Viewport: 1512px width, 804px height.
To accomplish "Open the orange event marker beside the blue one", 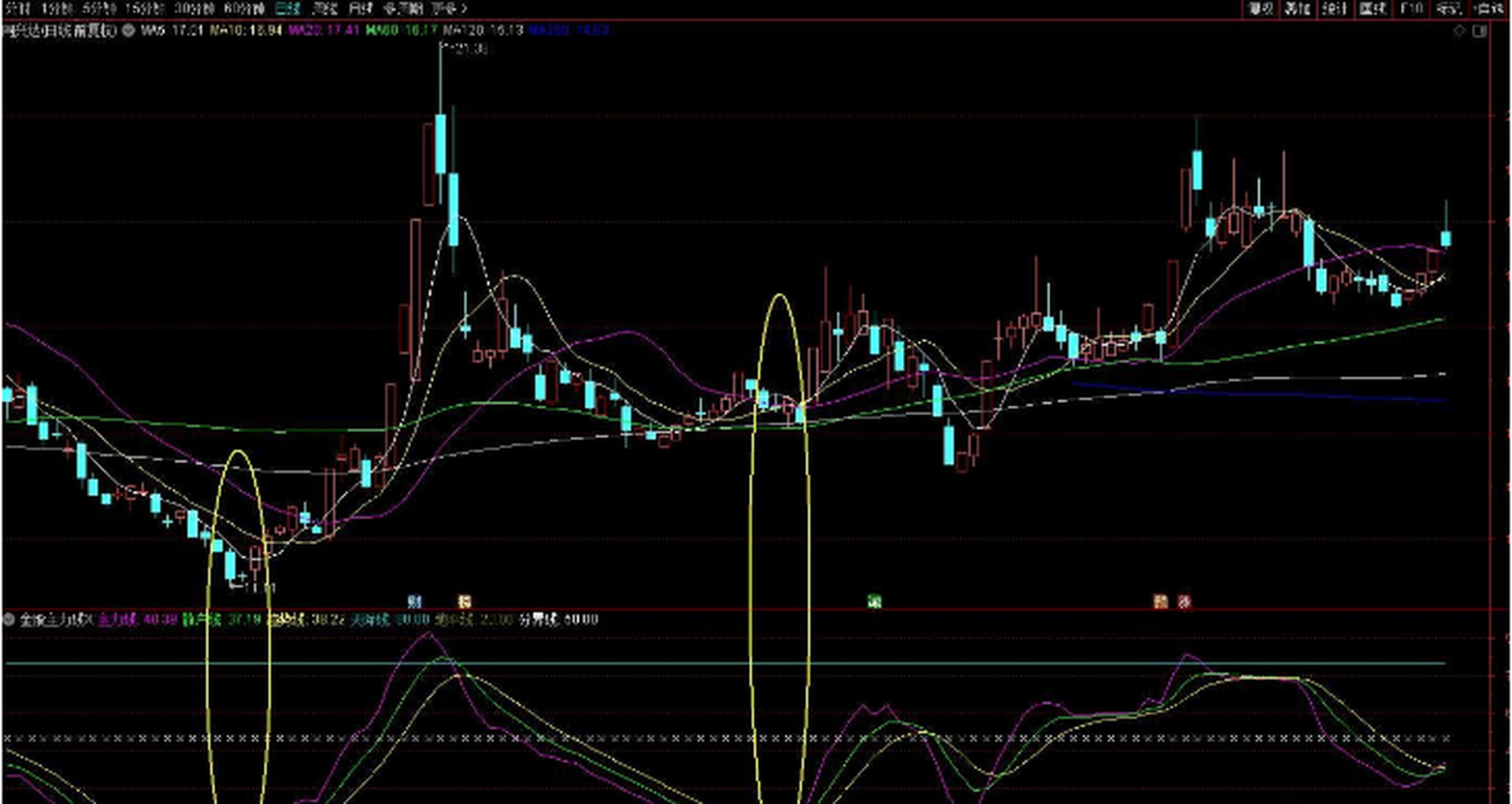I will [x=464, y=602].
